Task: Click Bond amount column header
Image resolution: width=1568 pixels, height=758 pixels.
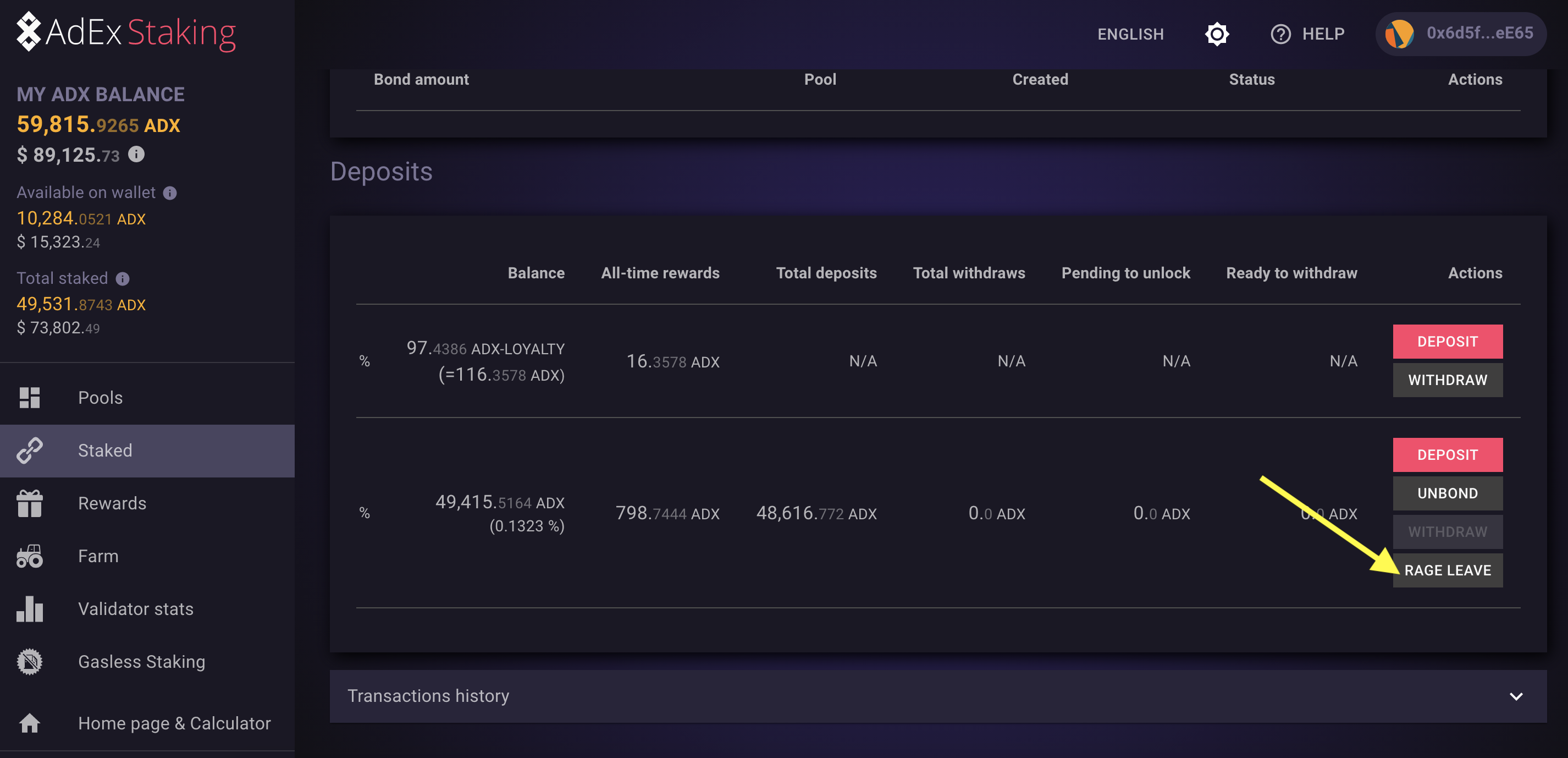Action: (x=421, y=79)
